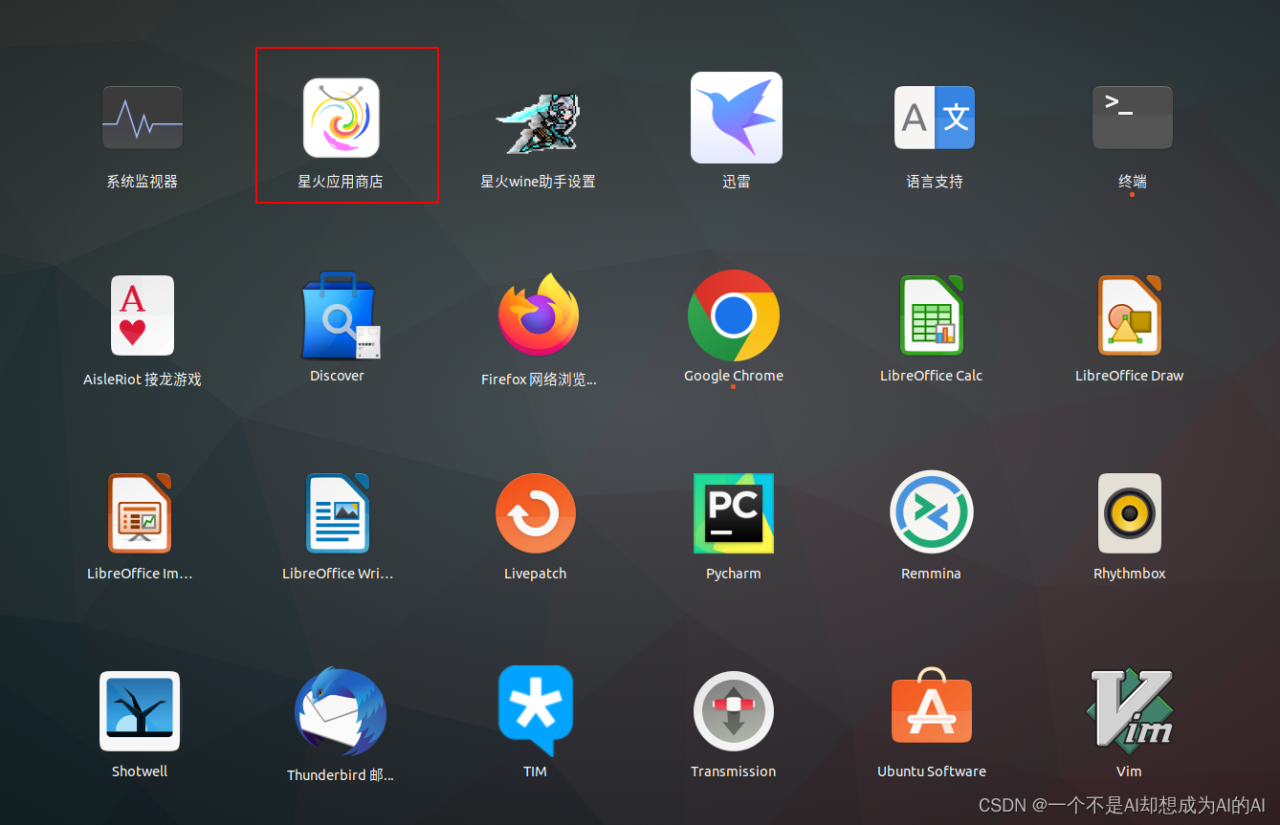Open the TIM messaging app

[x=536, y=711]
